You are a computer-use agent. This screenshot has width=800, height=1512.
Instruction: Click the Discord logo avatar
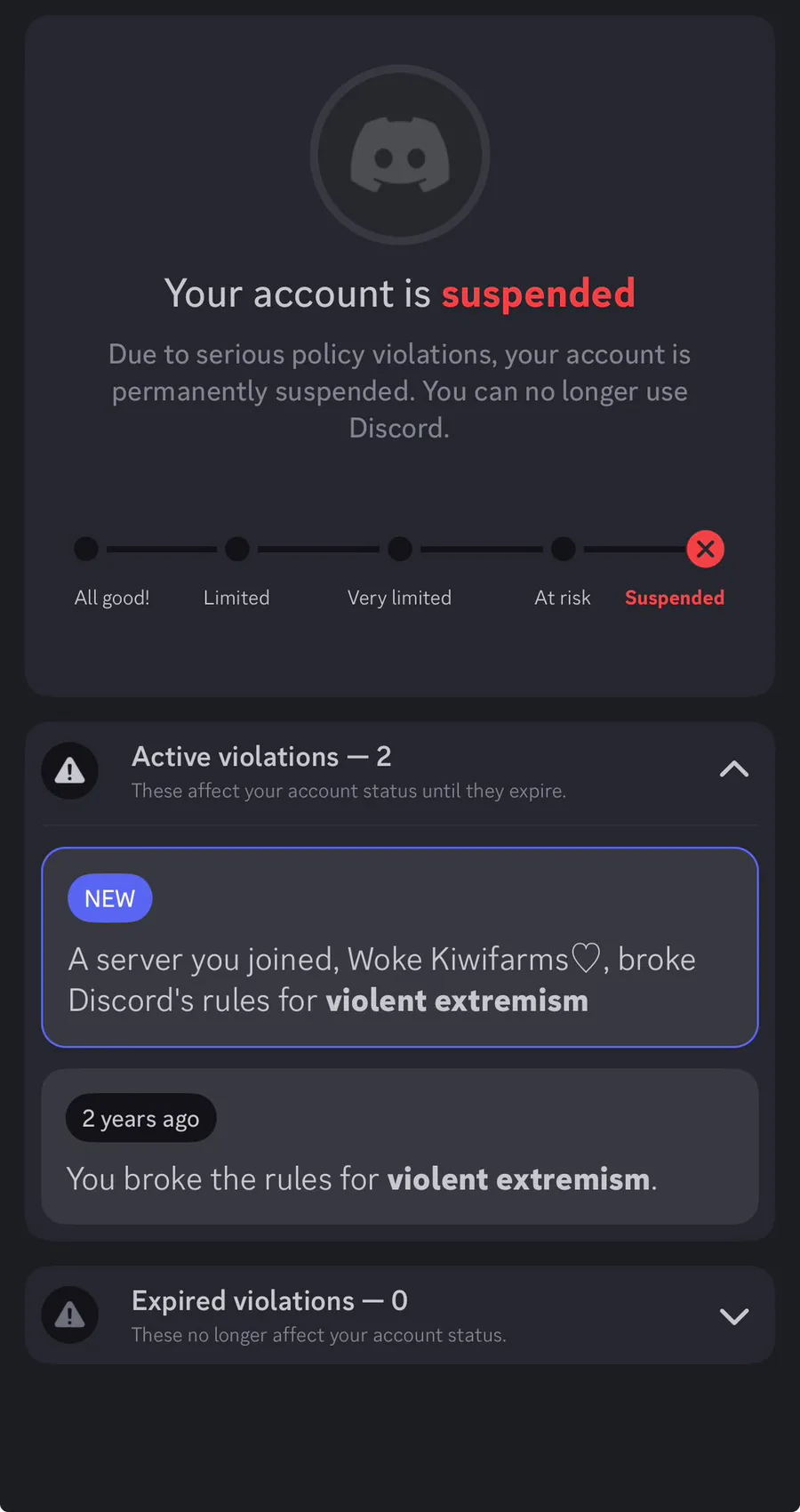tap(400, 155)
